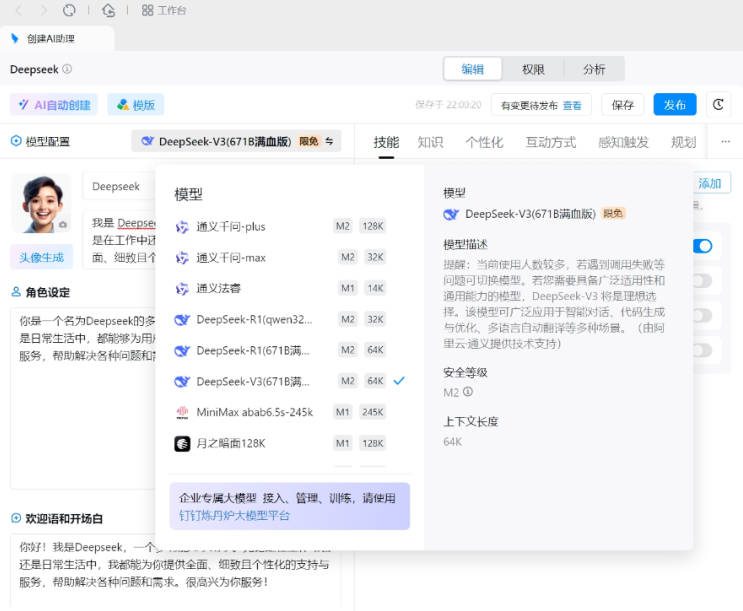This screenshot has width=743, height=611.
Task: Open the 感知触发 tab
Action: (623, 142)
